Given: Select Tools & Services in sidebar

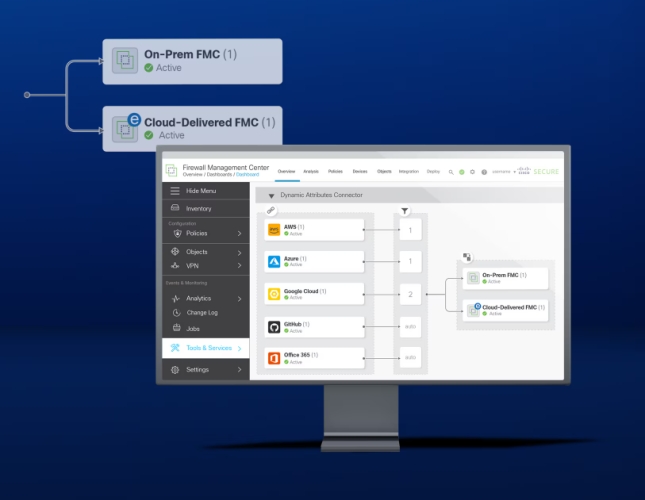Looking at the screenshot, I should [207, 348].
